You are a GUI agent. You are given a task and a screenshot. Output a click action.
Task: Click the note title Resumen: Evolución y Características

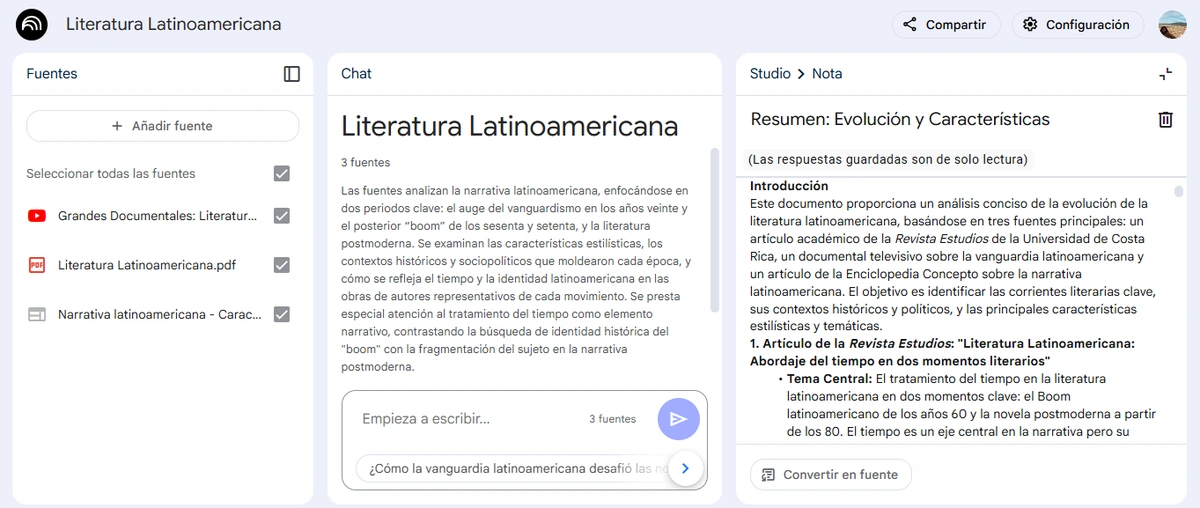pos(900,120)
